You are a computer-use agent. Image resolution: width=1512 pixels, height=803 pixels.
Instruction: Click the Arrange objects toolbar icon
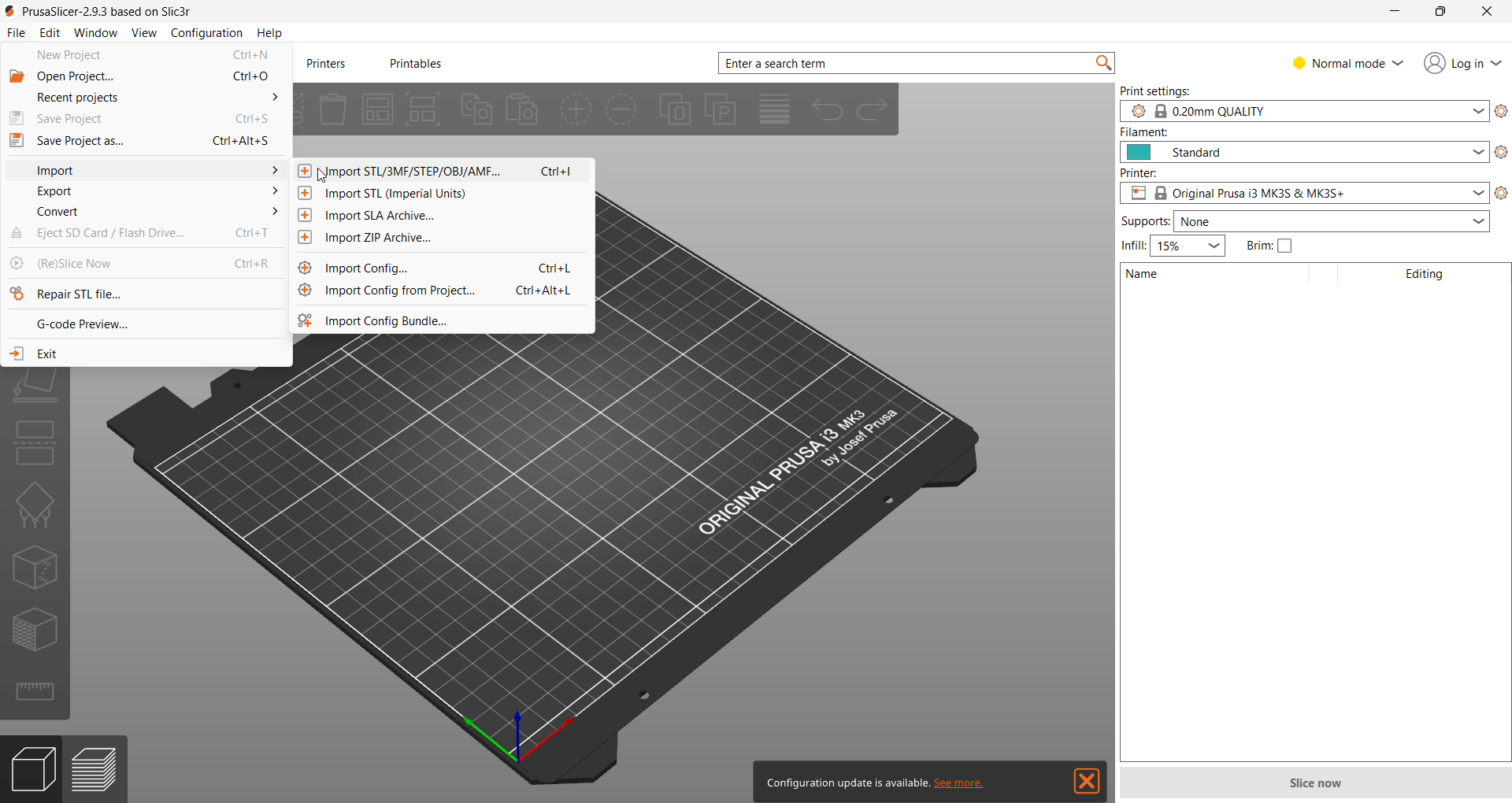pyautogui.click(x=378, y=109)
